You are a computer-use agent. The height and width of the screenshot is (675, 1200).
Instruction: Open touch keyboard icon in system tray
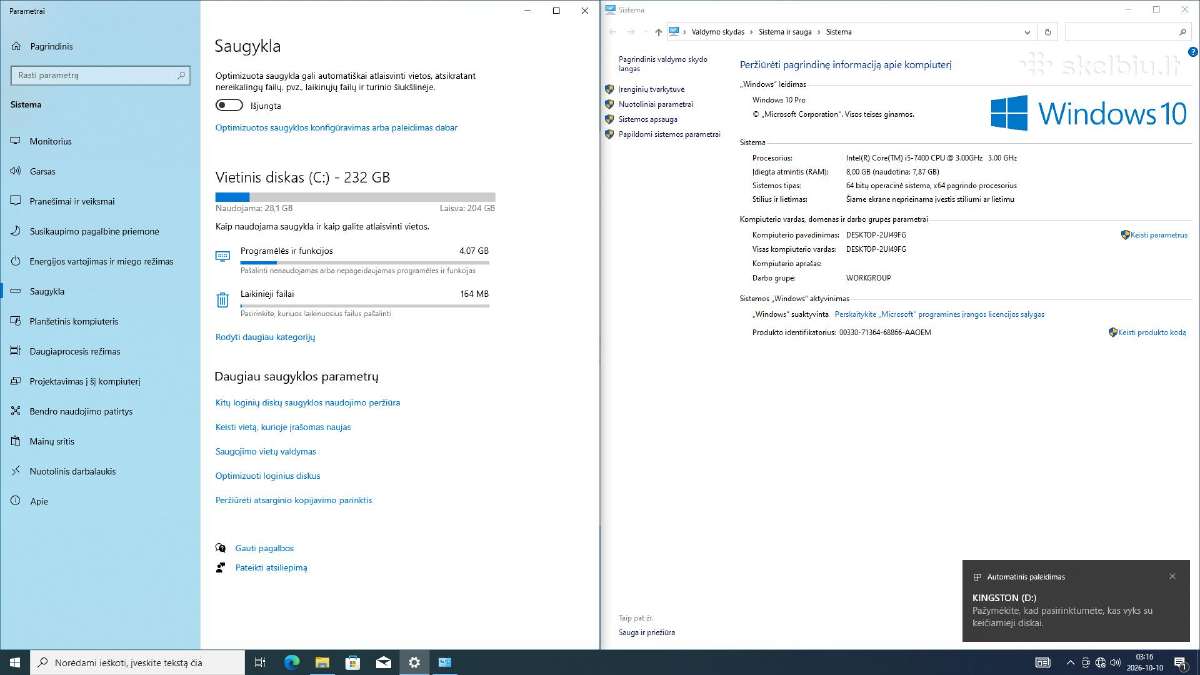click(1043, 662)
